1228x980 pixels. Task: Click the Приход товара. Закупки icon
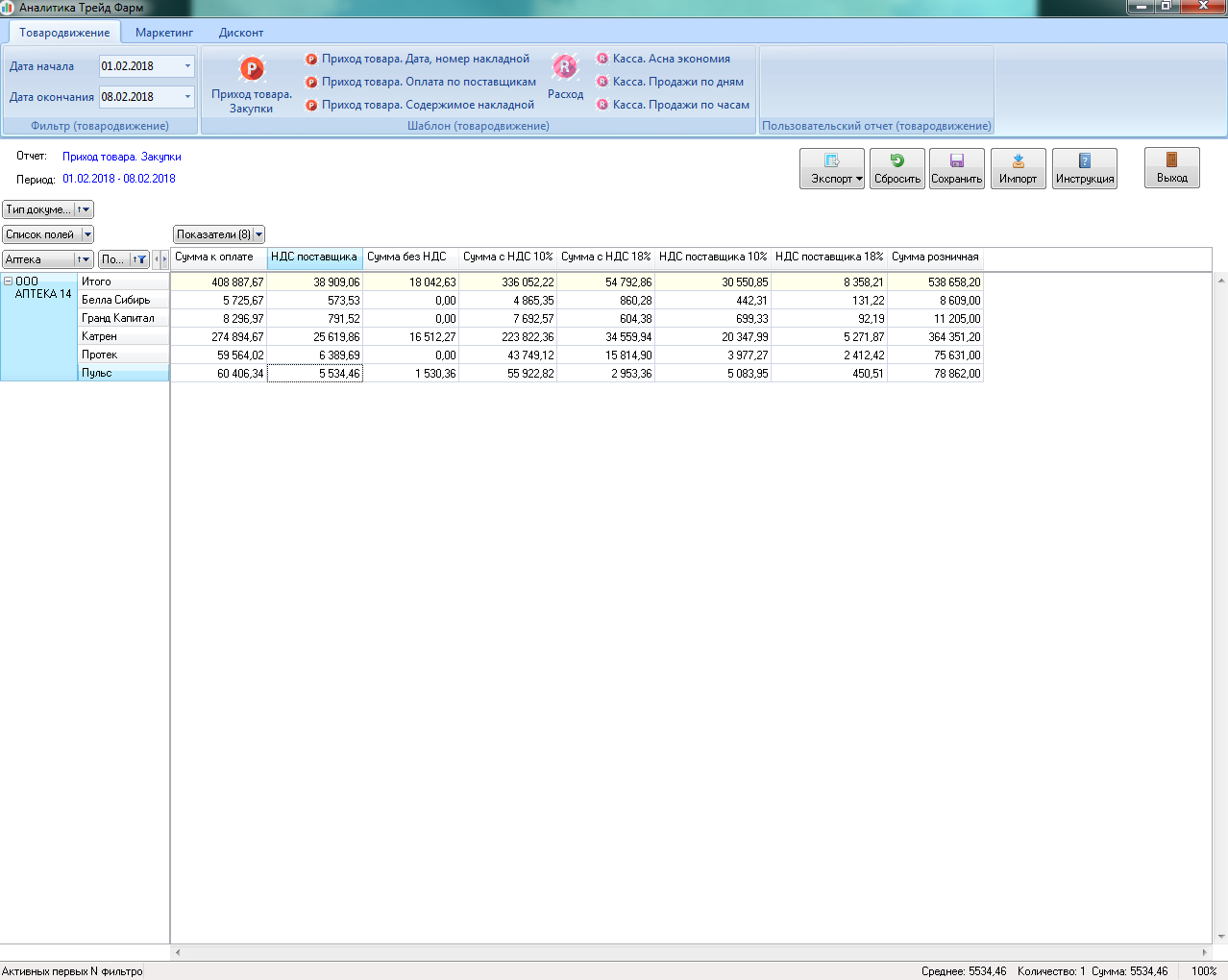pyautogui.click(x=252, y=70)
